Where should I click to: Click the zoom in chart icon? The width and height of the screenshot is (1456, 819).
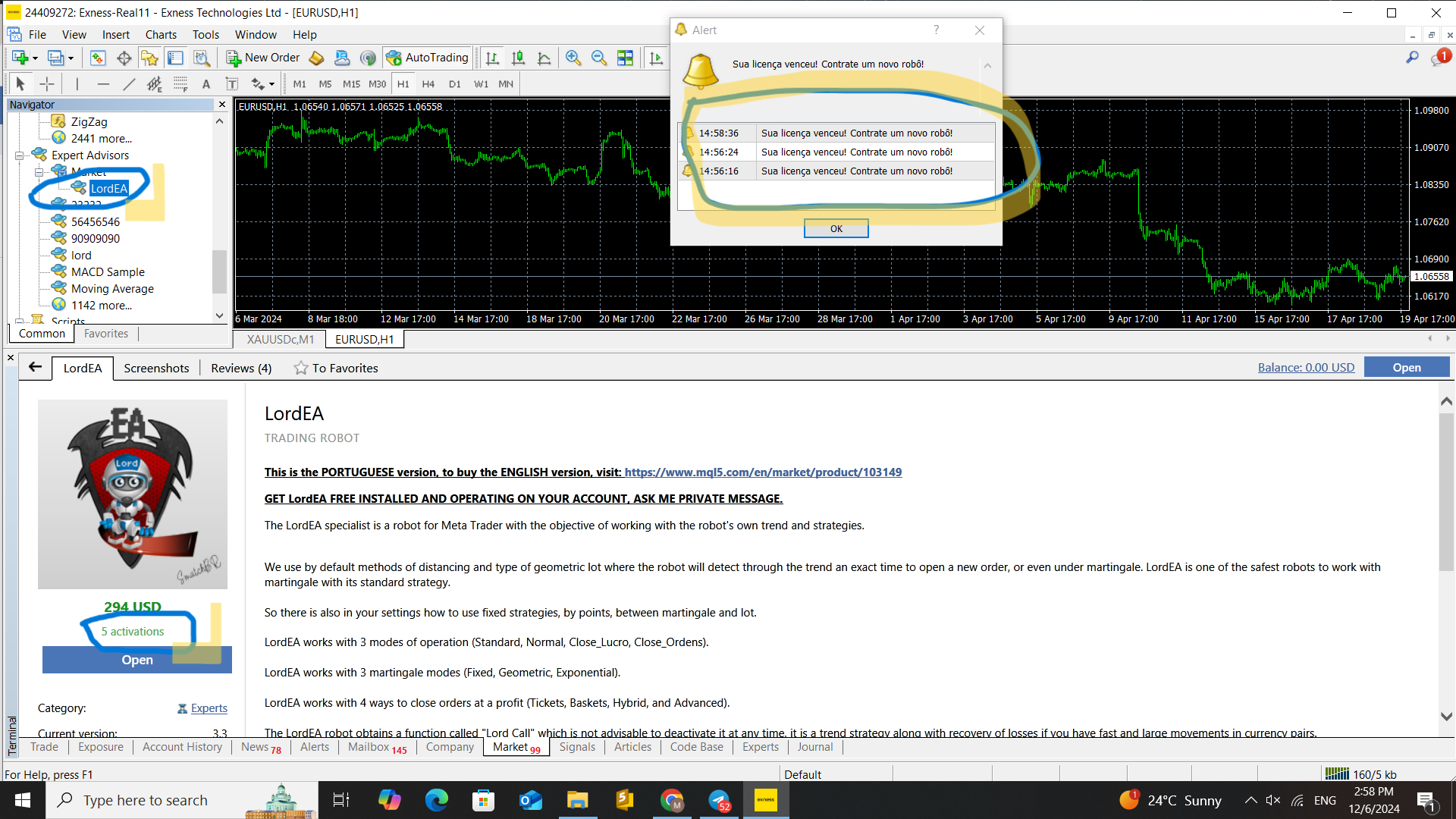click(573, 58)
